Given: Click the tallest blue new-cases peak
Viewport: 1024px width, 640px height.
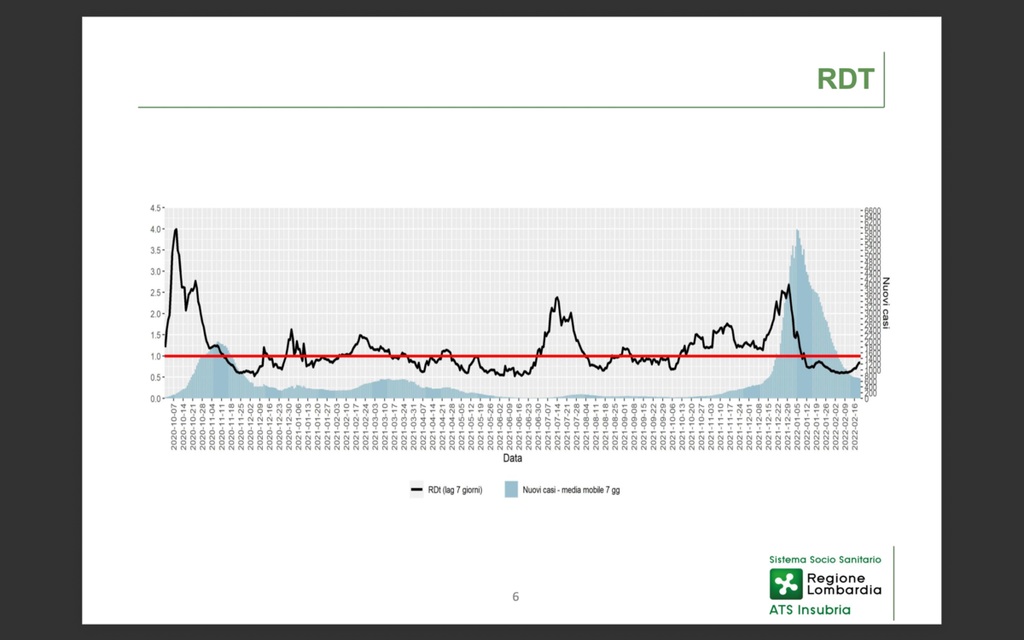Looking at the screenshot, I should tap(797, 232).
